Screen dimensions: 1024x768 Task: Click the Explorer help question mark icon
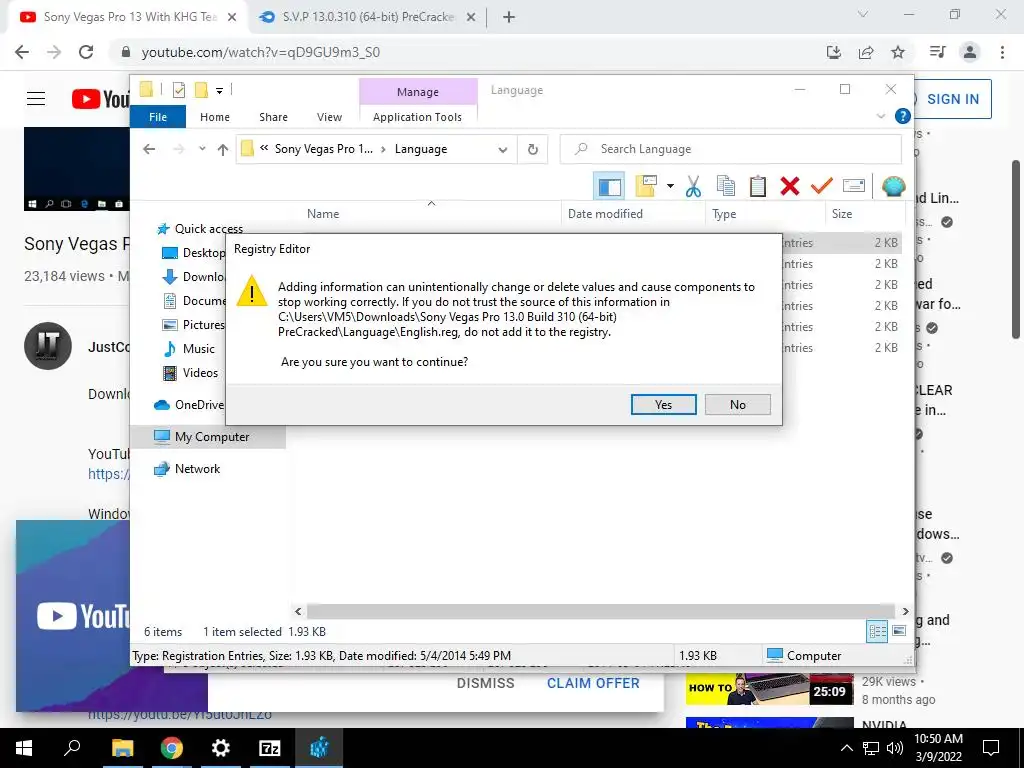[x=903, y=116]
